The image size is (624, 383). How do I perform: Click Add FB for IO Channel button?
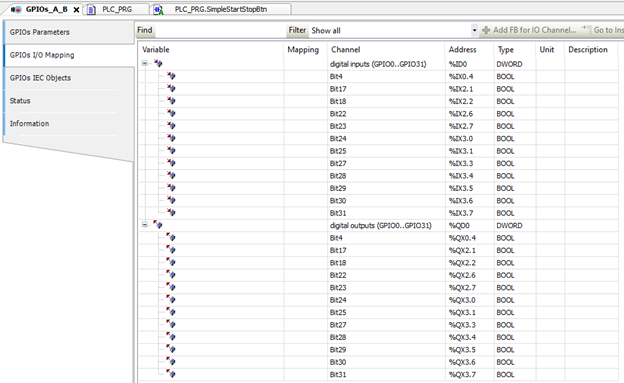pyautogui.click(x=529, y=30)
